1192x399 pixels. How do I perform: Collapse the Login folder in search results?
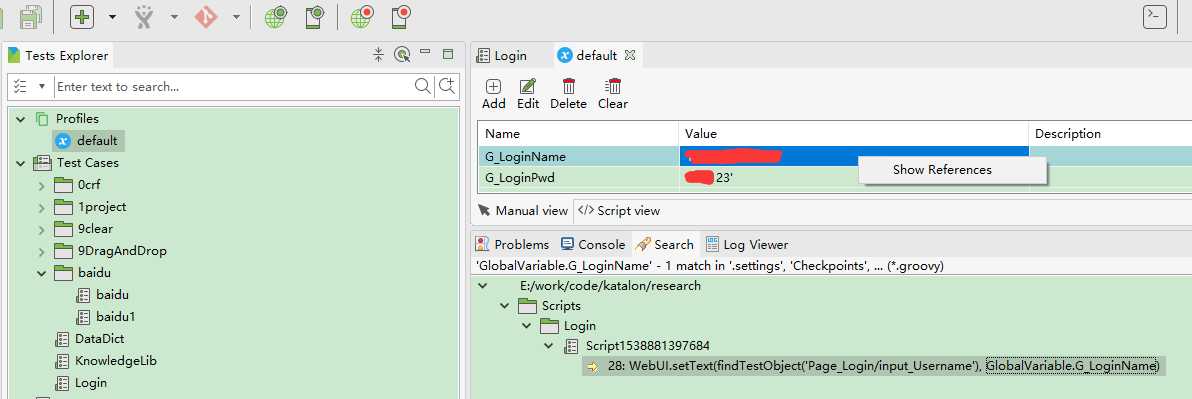[527, 326]
